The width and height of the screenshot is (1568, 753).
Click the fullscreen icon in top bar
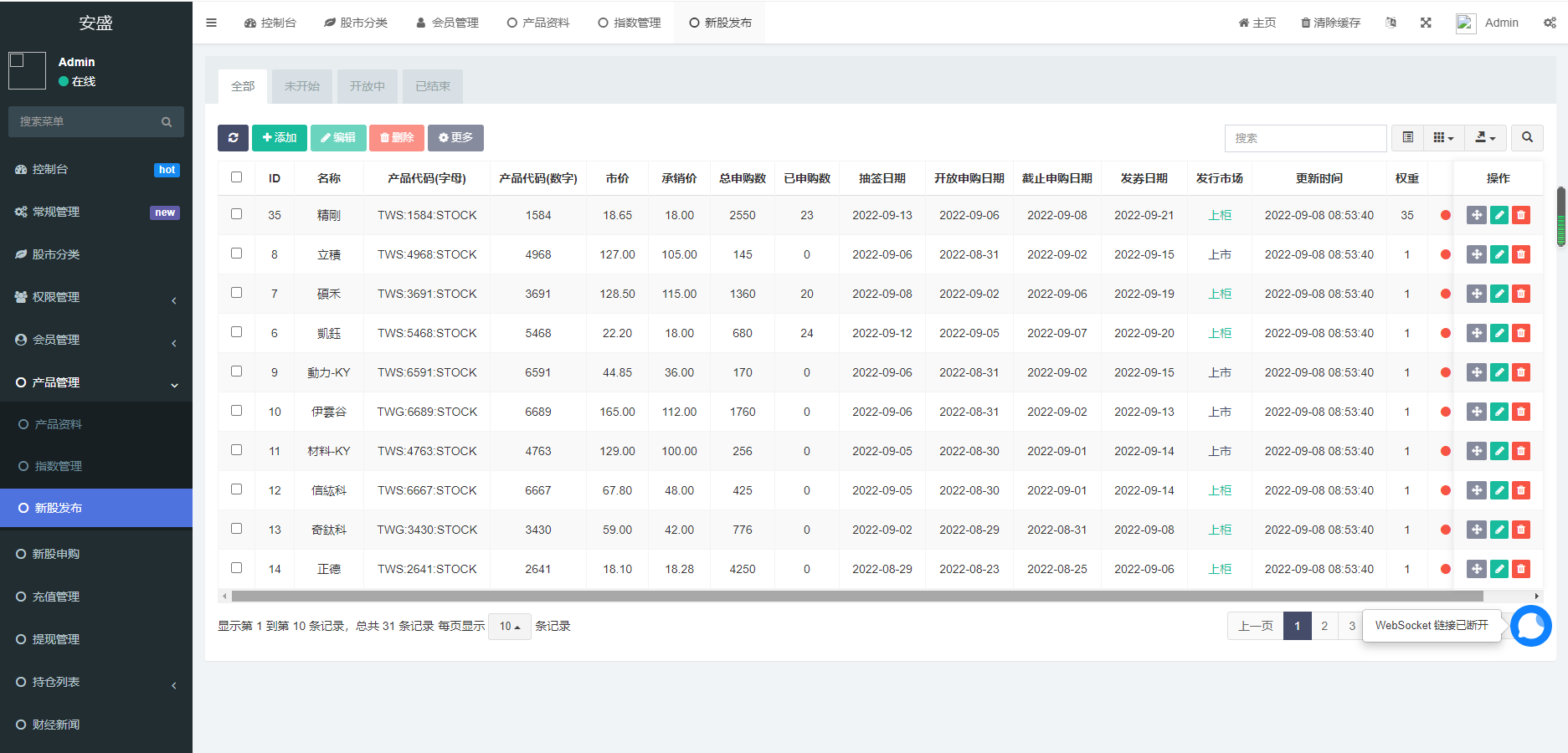[1426, 23]
